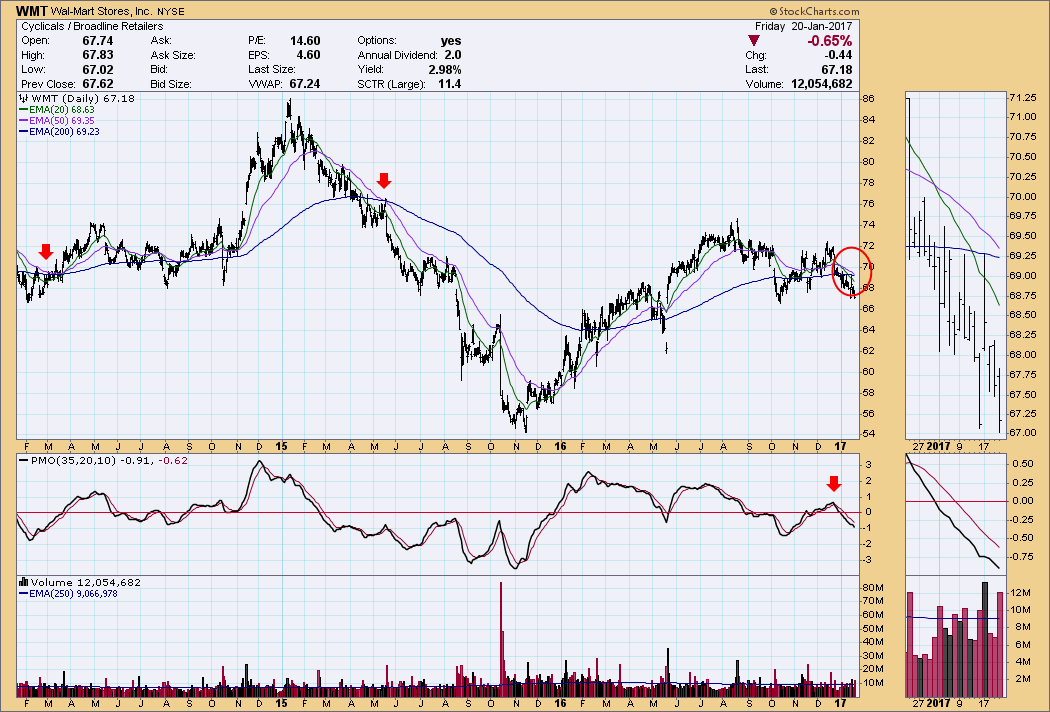1050x712 pixels.
Task: Click the Ask Size label
Action: [x=173, y=55]
